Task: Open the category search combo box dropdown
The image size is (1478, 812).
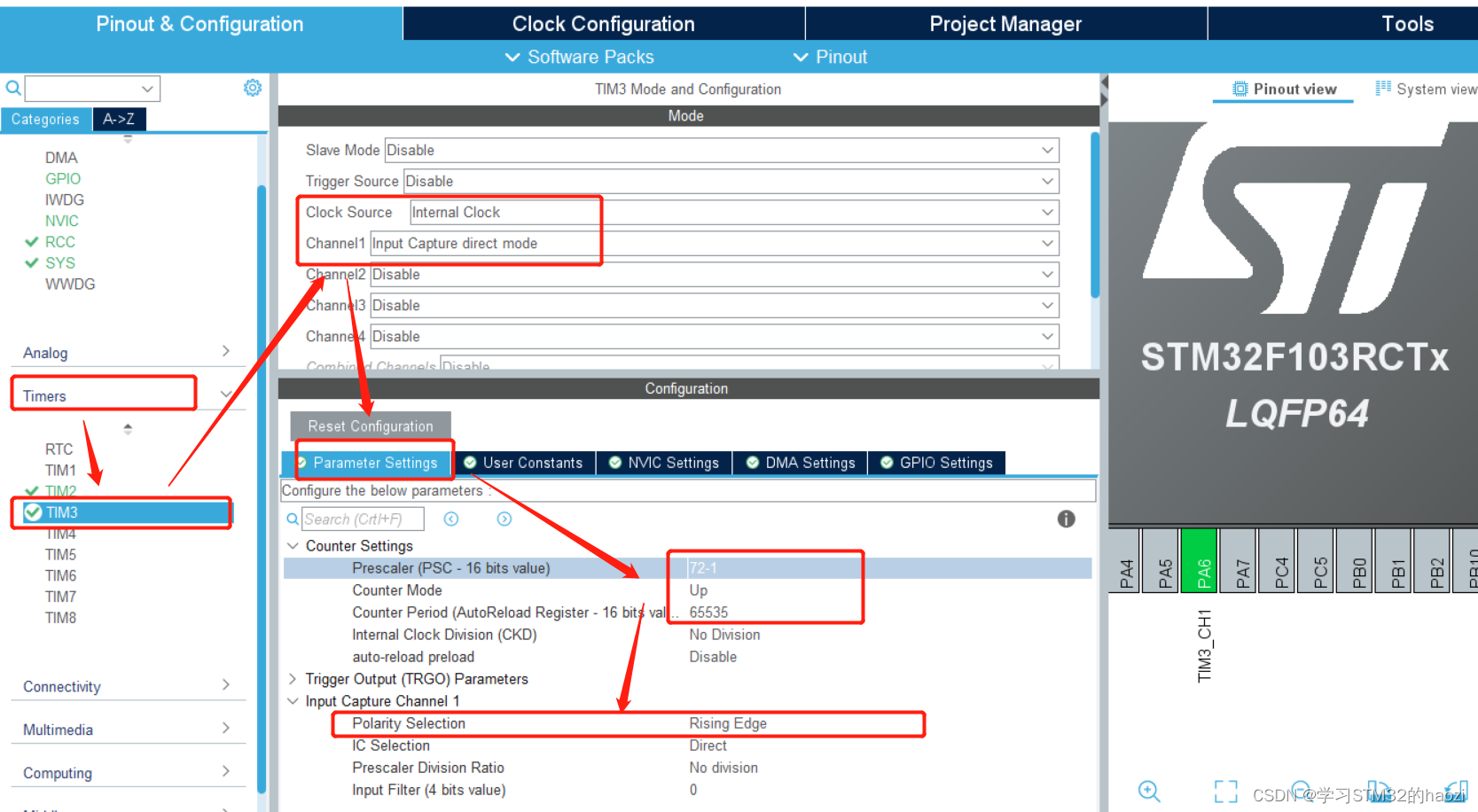Action: (x=147, y=88)
